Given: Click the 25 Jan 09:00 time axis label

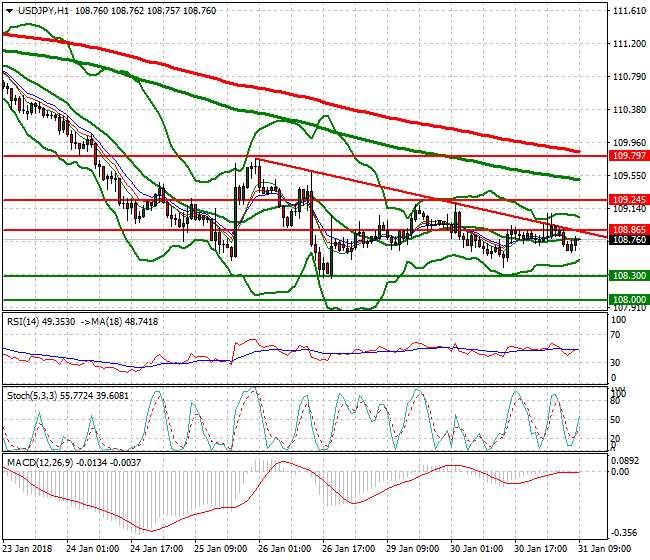Looking at the screenshot, I should 221,549.
